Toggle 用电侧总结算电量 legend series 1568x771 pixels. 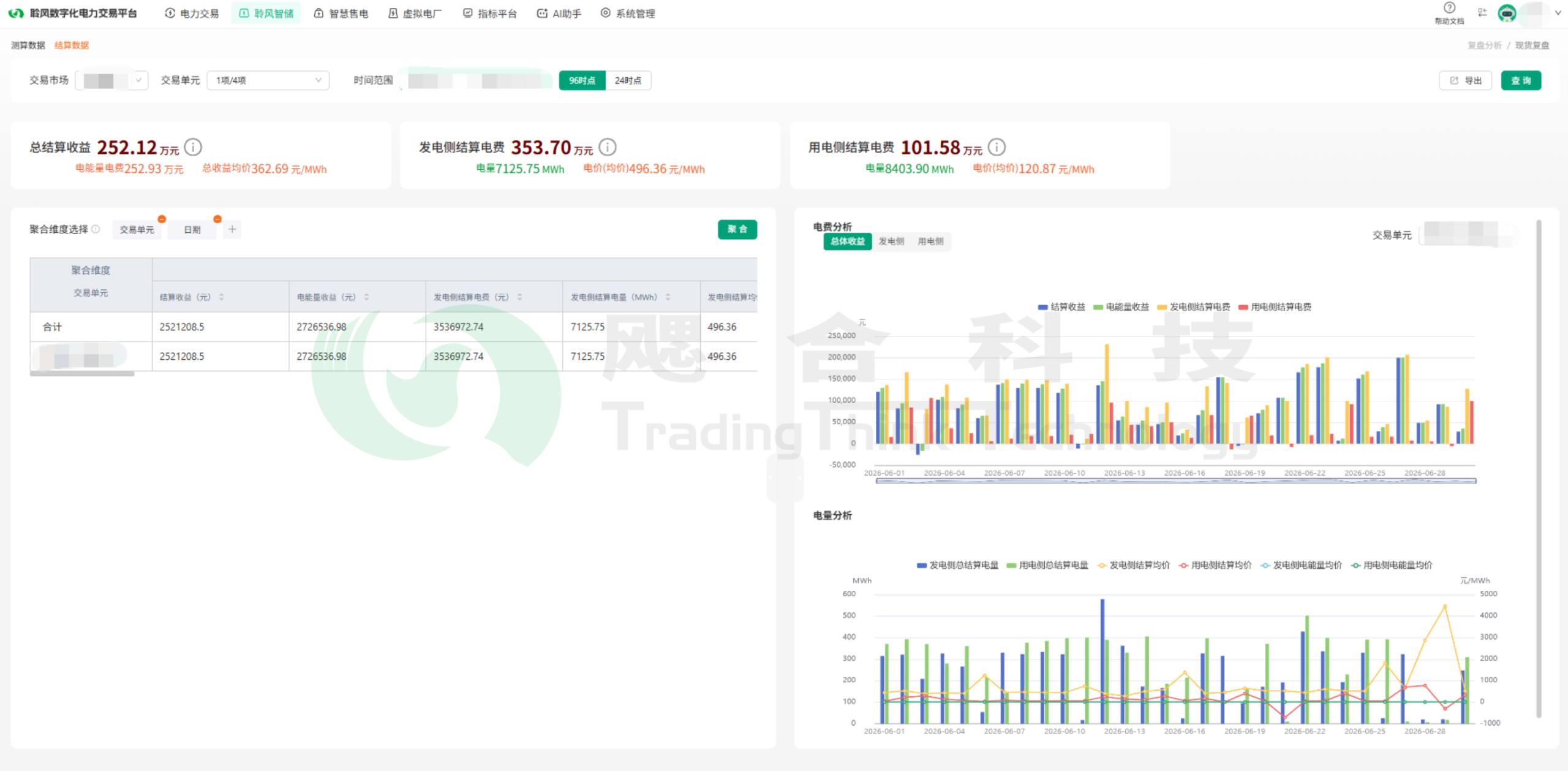pos(1047,565)
